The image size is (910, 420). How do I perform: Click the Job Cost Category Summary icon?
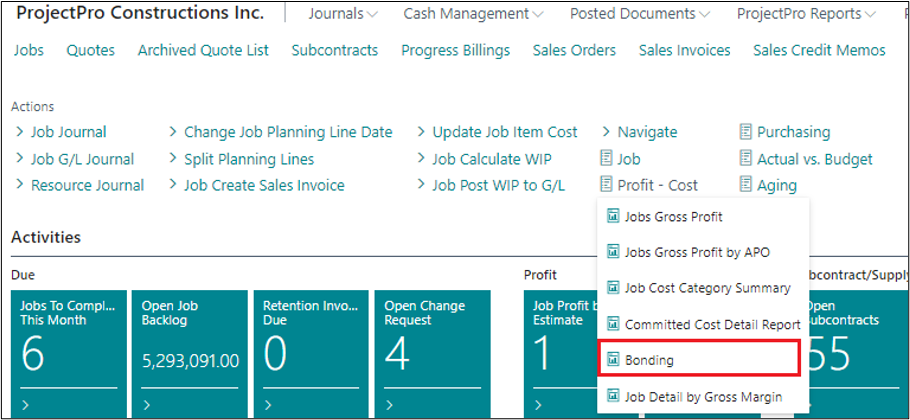[614, 288]
